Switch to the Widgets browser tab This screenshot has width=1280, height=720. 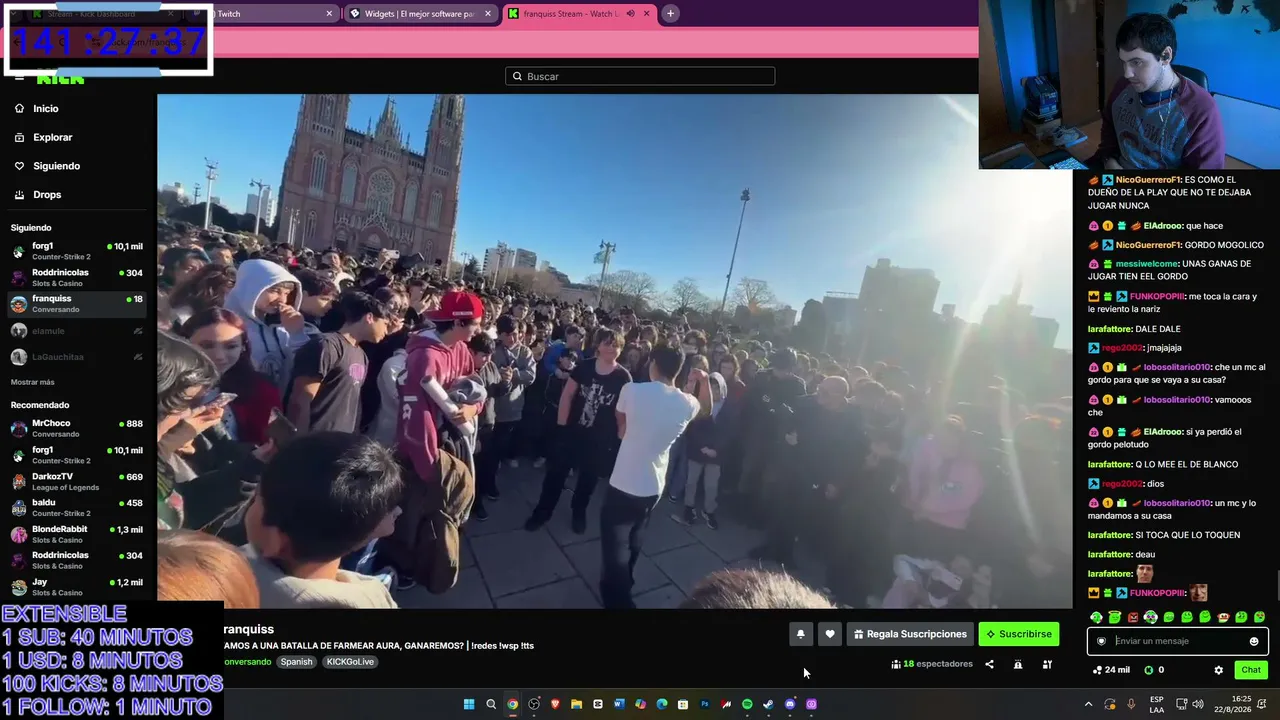coord(420,14)
